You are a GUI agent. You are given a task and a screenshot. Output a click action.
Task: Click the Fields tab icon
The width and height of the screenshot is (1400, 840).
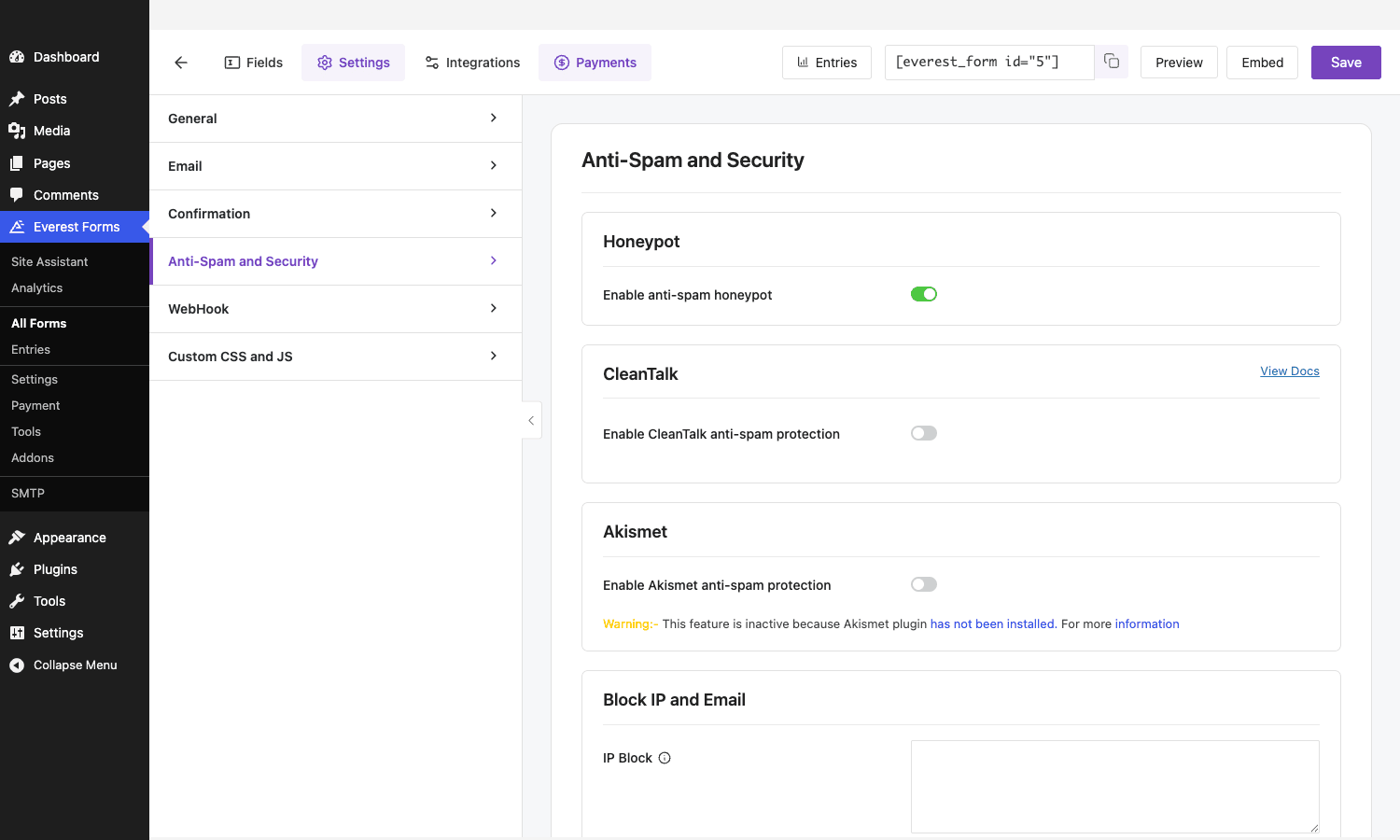pyautogui.click(x=232, y=63)
